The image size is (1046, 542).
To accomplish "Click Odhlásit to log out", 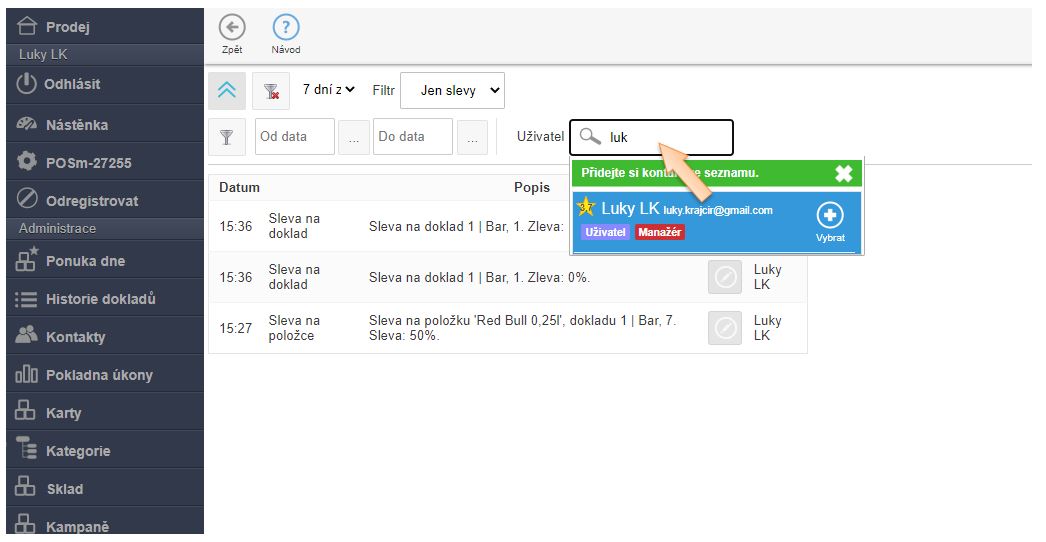I will [x=72, y=84].
